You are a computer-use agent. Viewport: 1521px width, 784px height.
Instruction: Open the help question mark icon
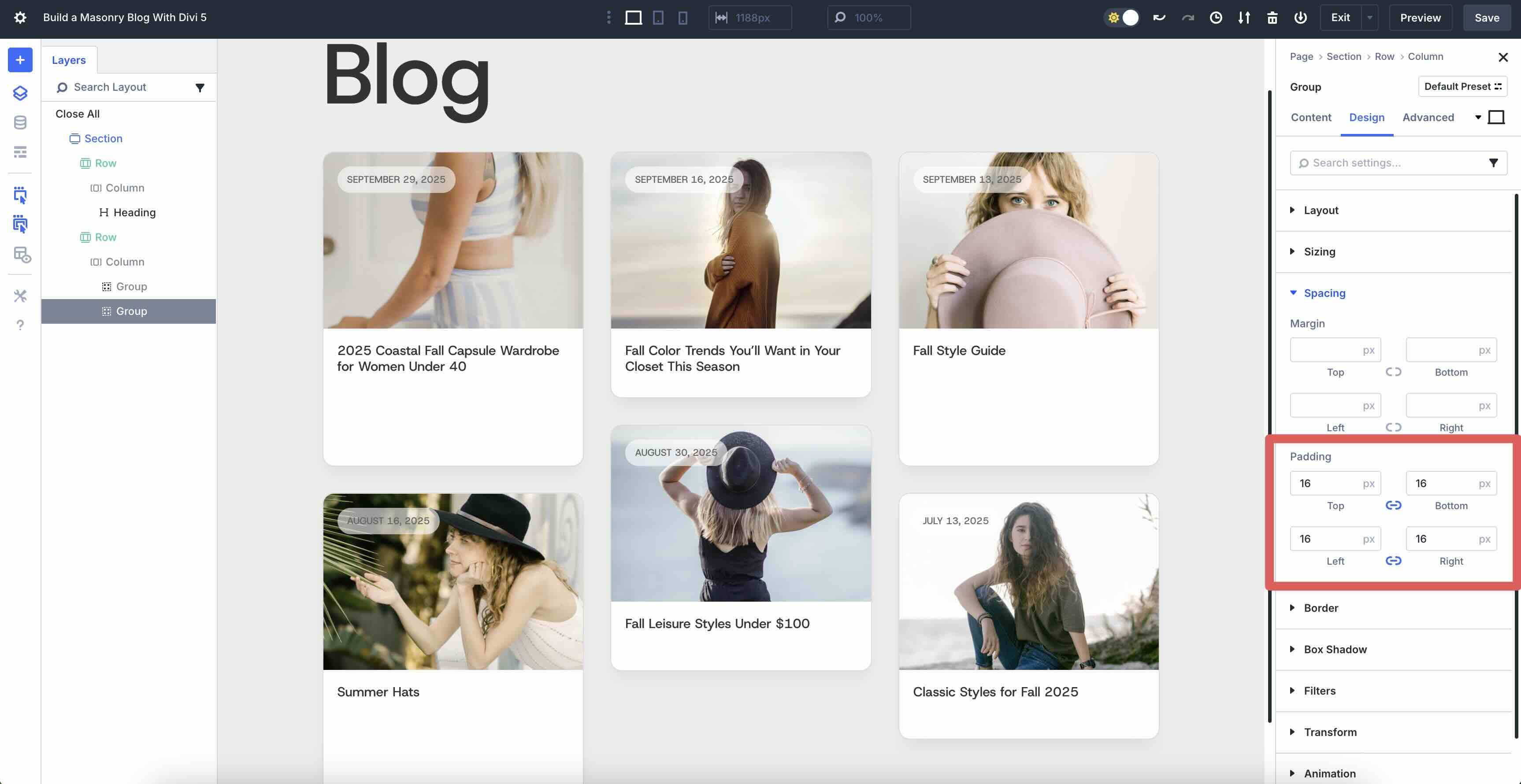[20, 325]
